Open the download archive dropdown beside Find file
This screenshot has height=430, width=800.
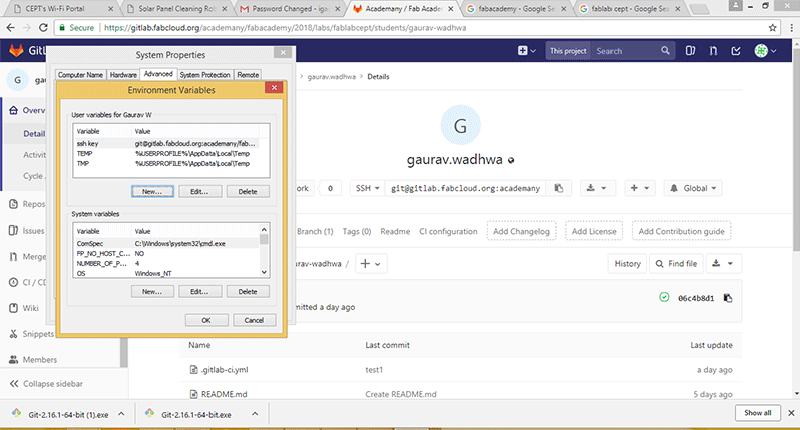(723, 264)
